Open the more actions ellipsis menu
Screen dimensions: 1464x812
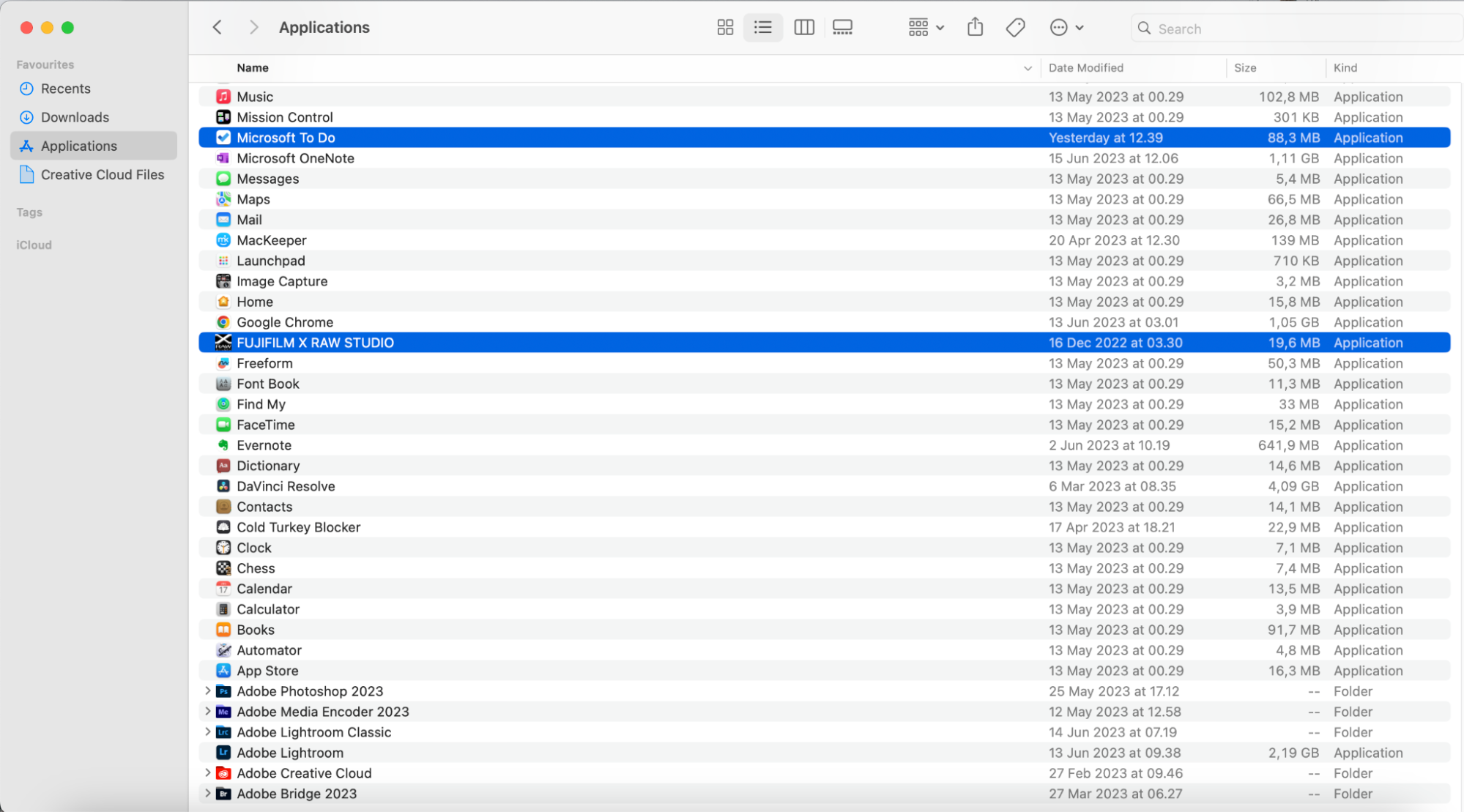click(x=1066, y=28)
